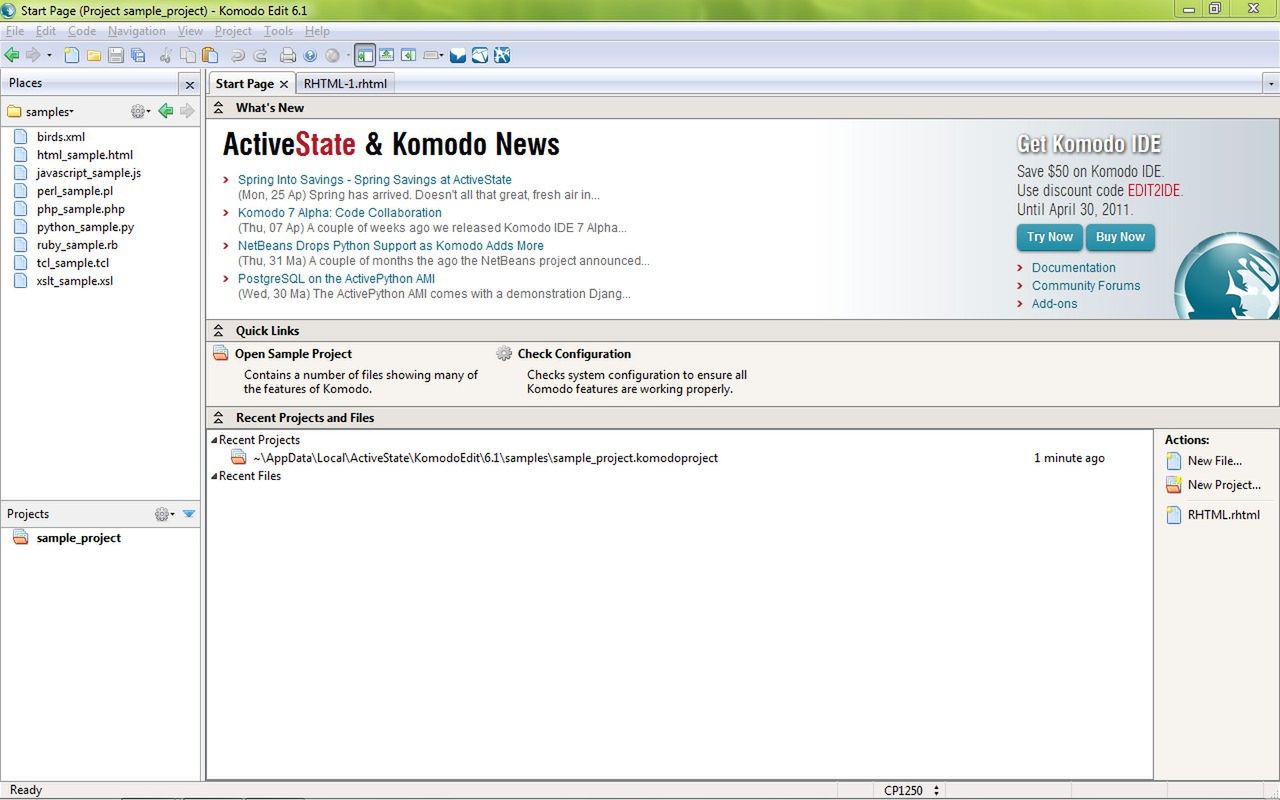
Task: Click the Copy icon in toolbar
Action: pyautogui.click(x=188, y=55)
